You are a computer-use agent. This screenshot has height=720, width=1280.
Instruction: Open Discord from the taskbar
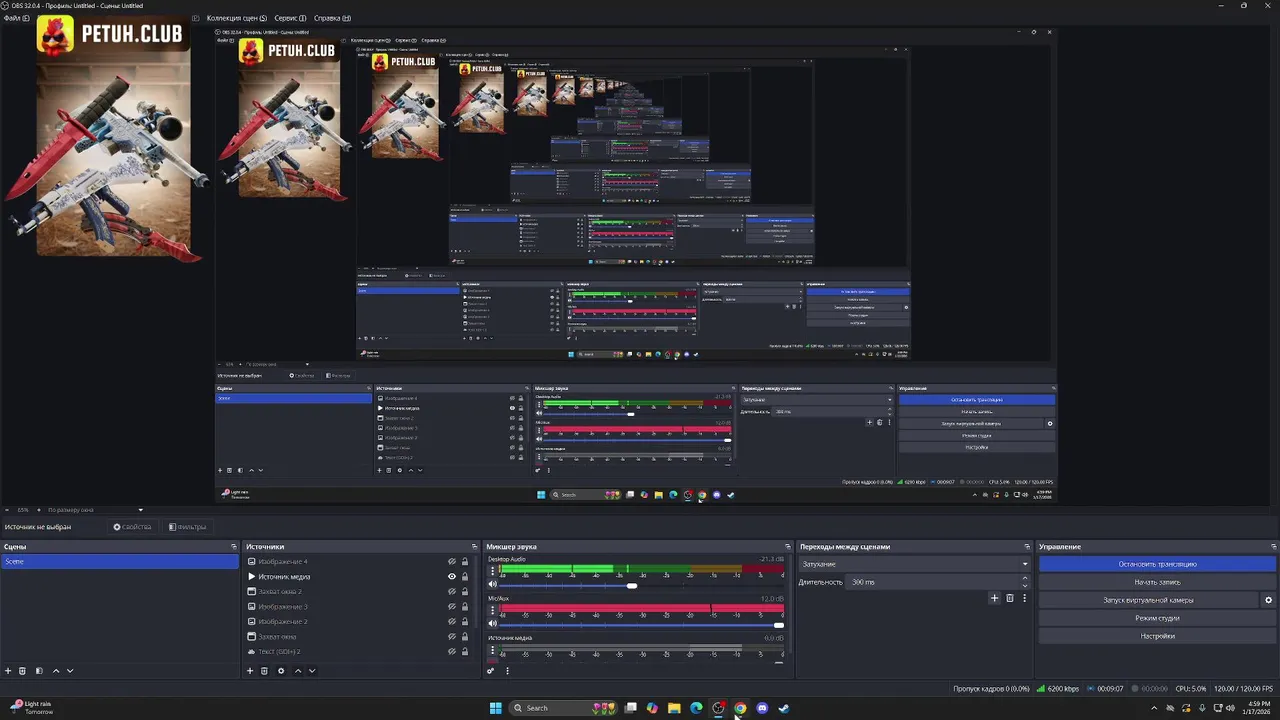coord(762,708)
